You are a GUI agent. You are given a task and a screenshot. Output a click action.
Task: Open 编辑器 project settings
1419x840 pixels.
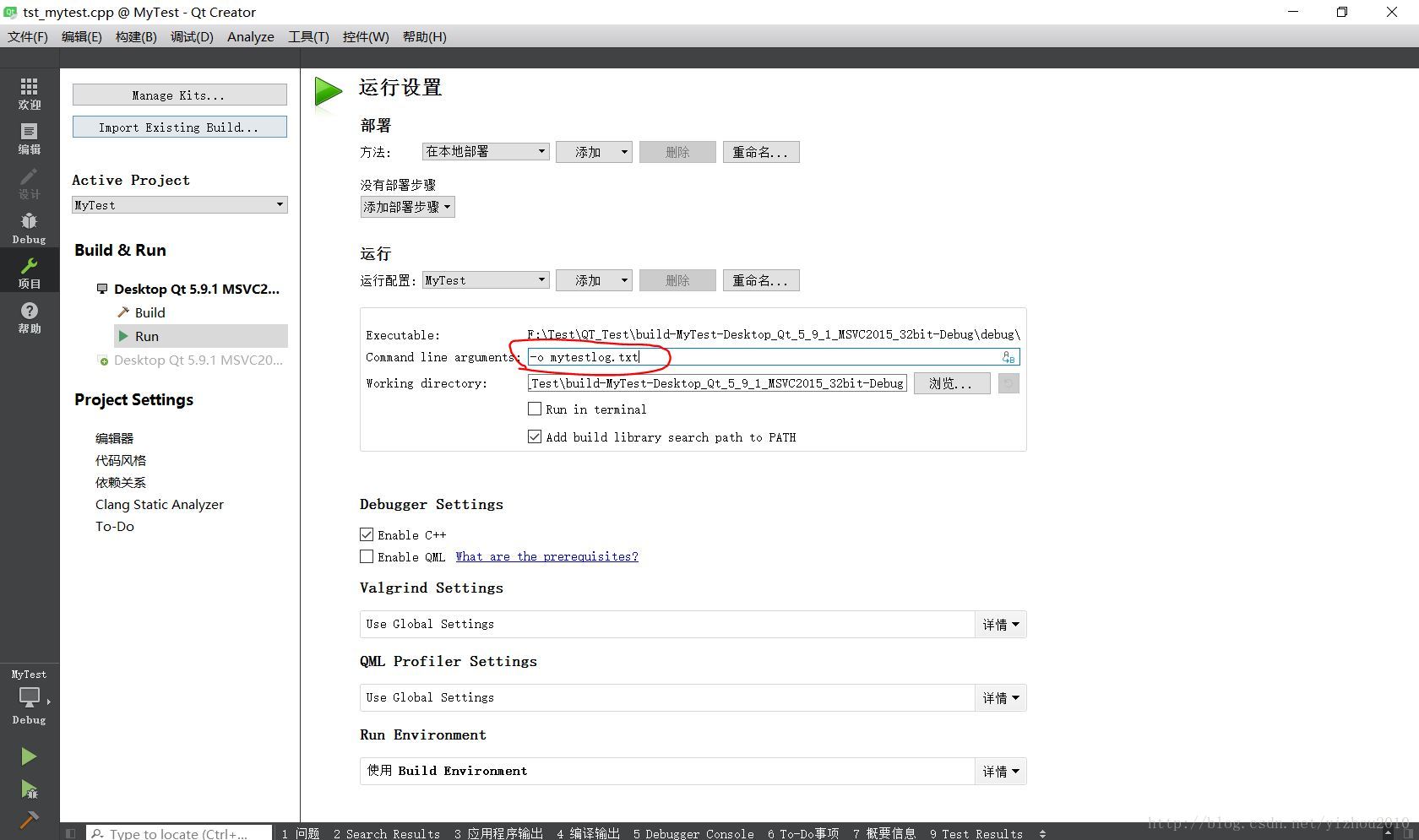pyautogui.click(x=114, y=438)
